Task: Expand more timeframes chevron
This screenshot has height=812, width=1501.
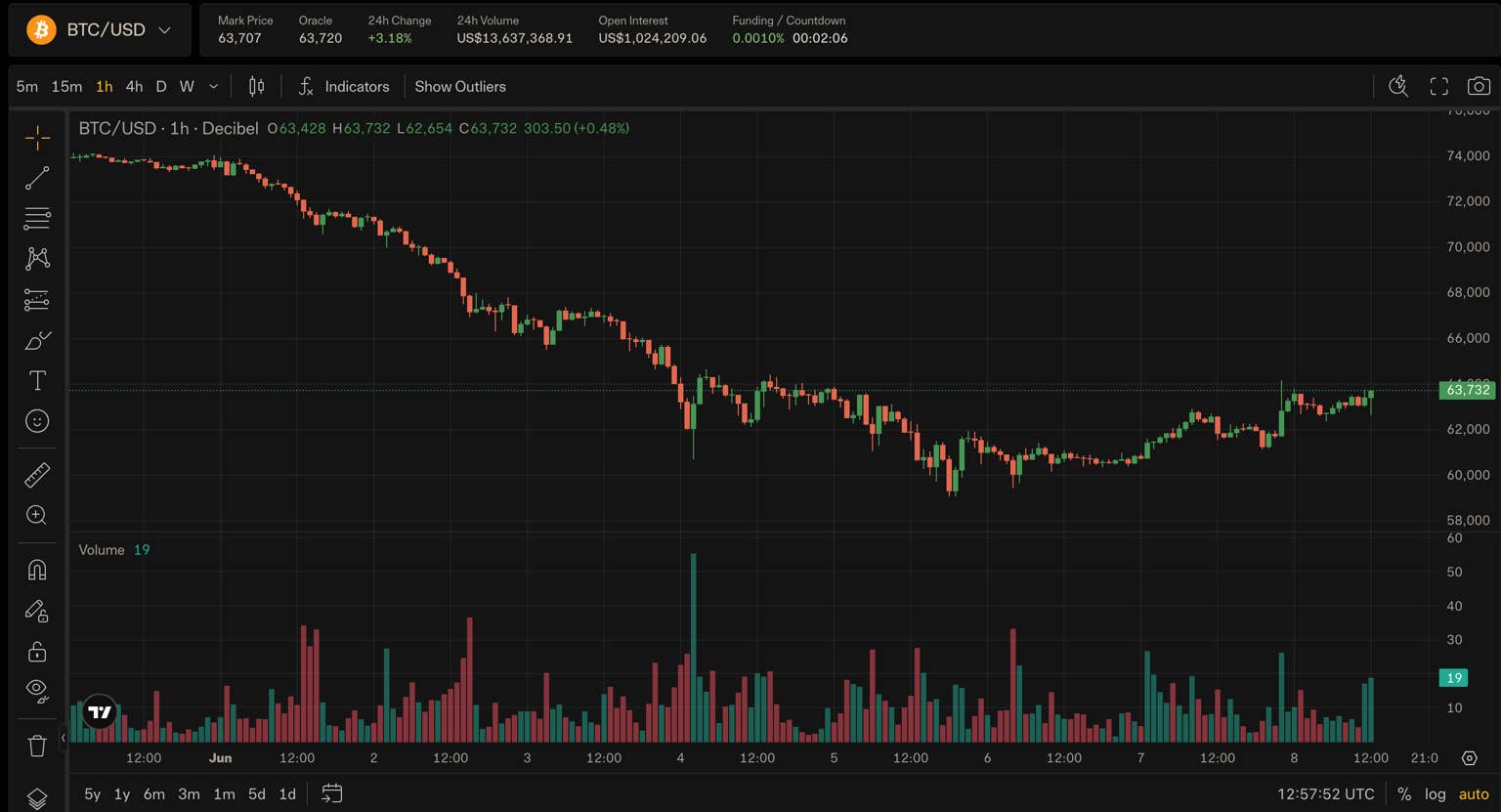Action: [214, 86]
